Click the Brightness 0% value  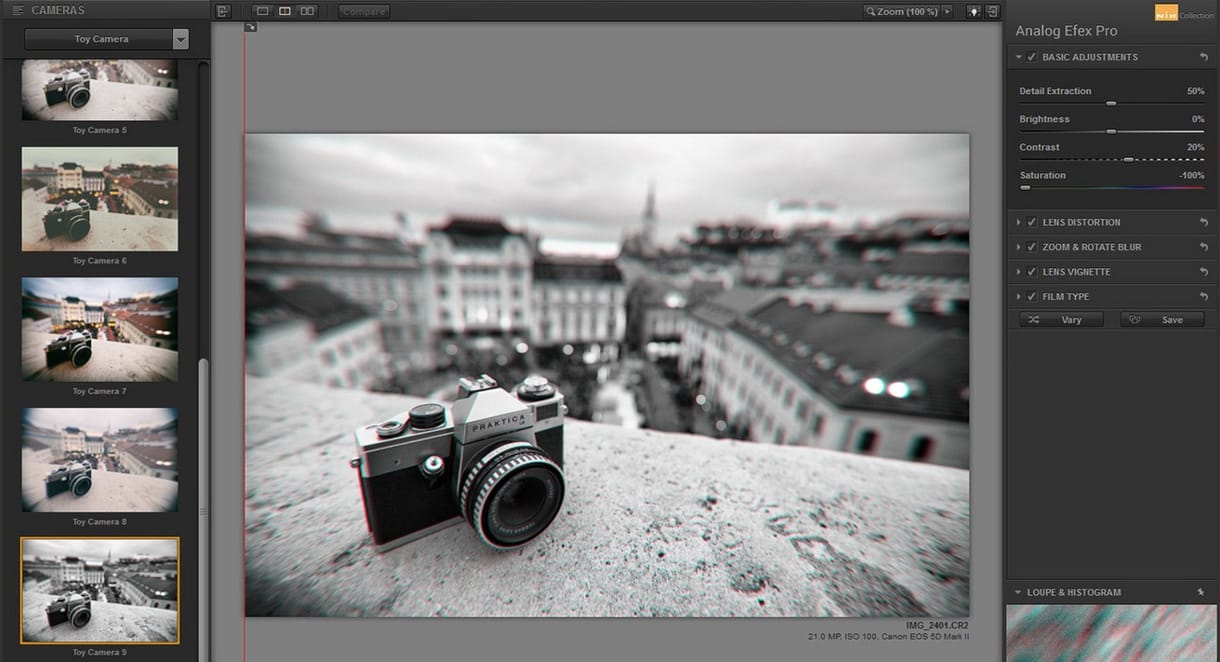pos(1198,119)
